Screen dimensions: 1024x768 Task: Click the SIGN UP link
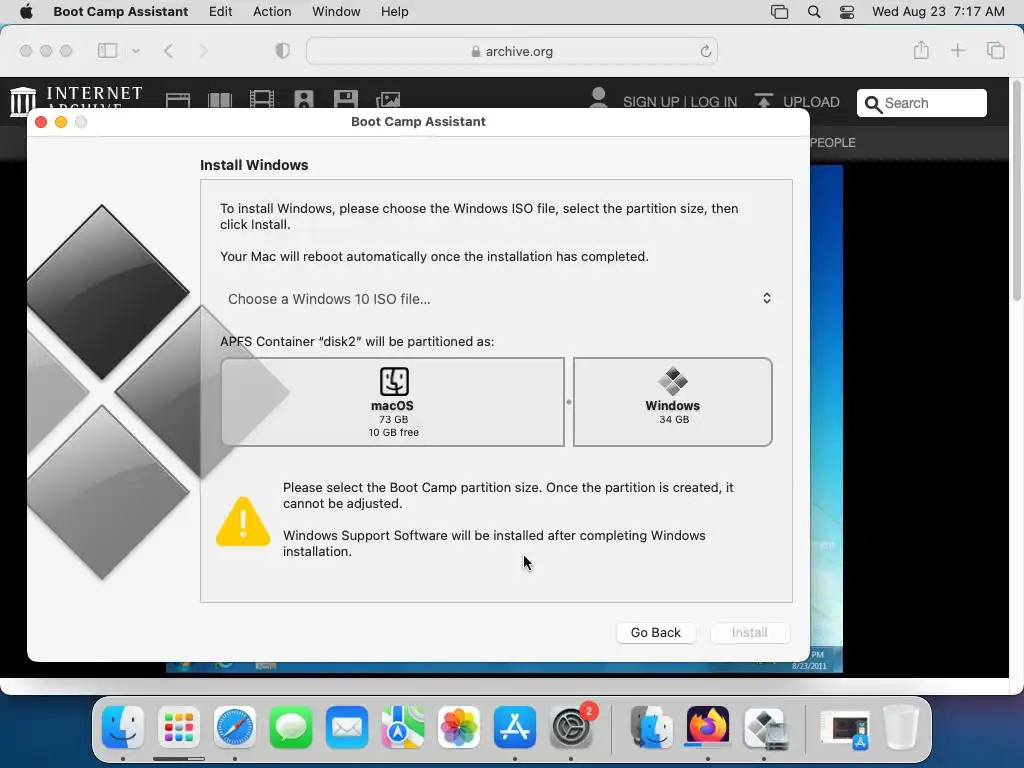650,102
